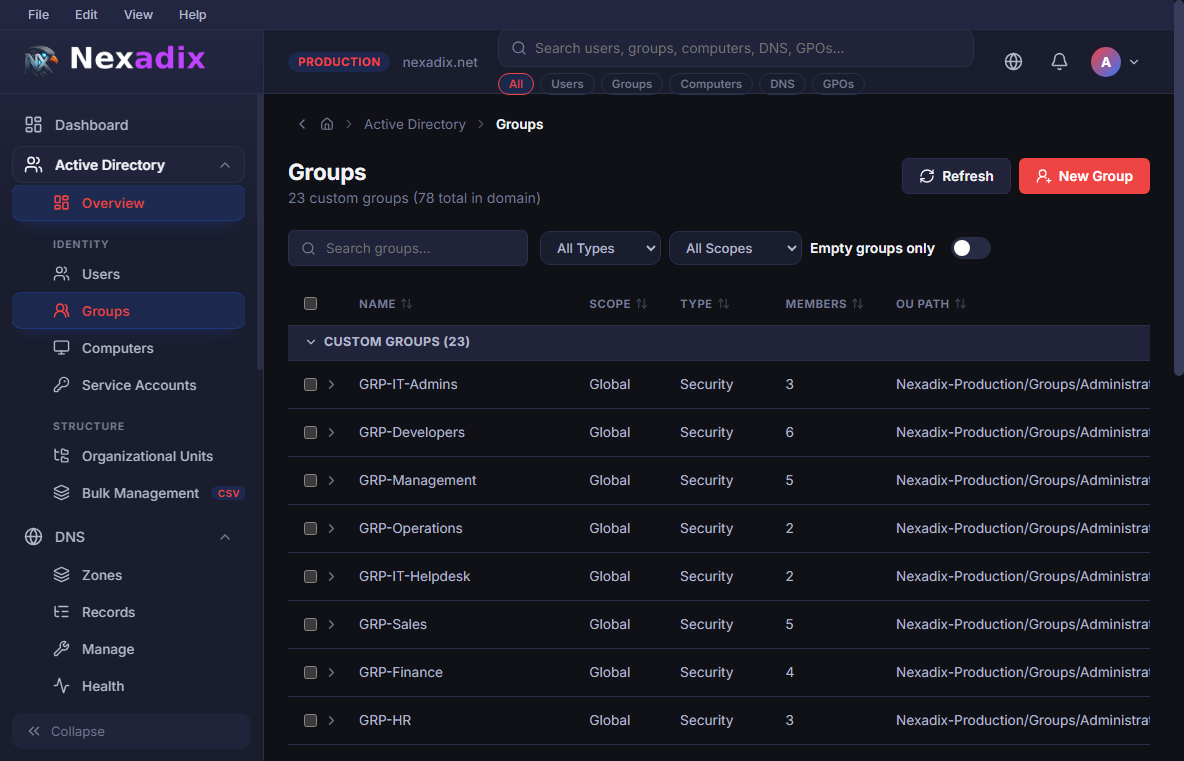Click the Dashboard grid icon in sidebar

33,125
